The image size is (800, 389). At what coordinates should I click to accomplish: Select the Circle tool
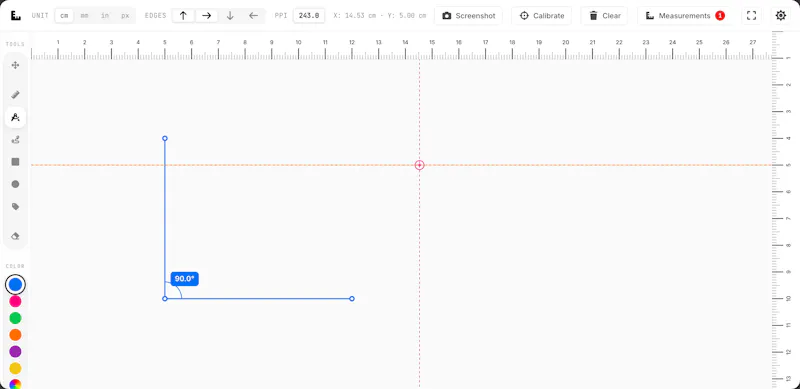(15, 184)
